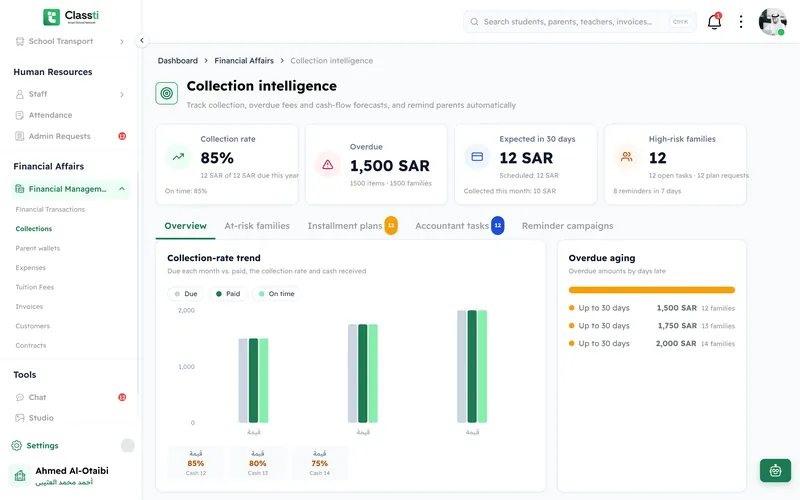Click the Attendance sidebar label
Screen dimensions: 800x500
pos(51,115)
